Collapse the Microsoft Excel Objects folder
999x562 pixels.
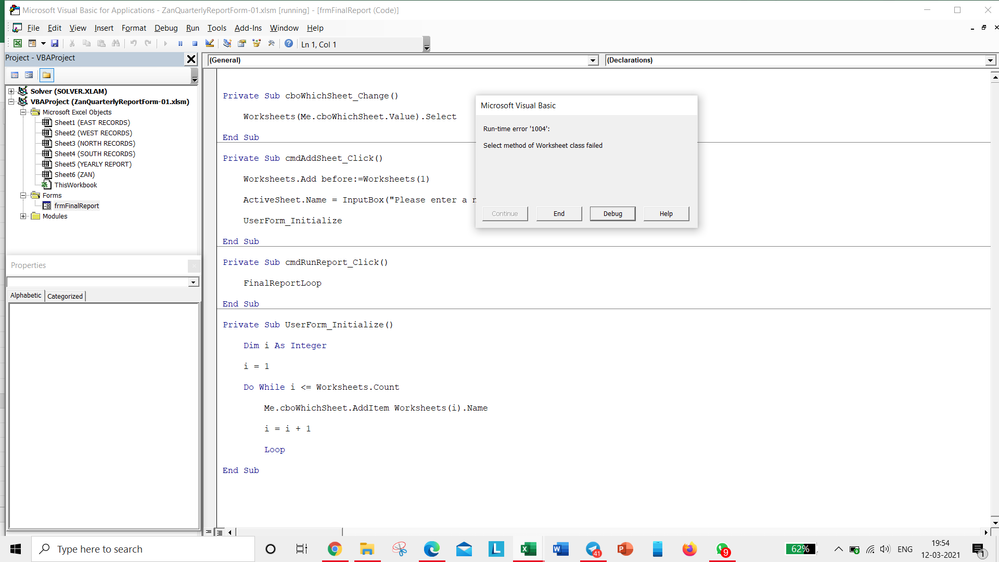click(23, 112)
